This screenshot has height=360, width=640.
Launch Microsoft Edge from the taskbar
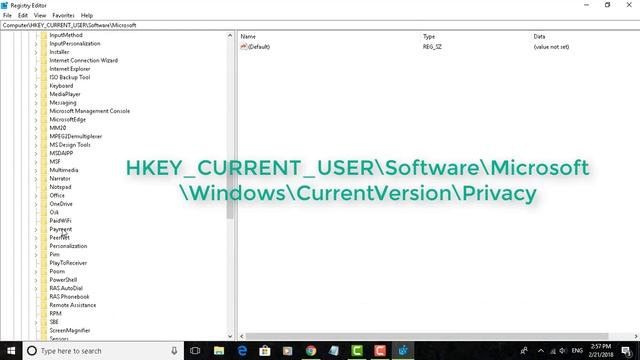(242, 351)
